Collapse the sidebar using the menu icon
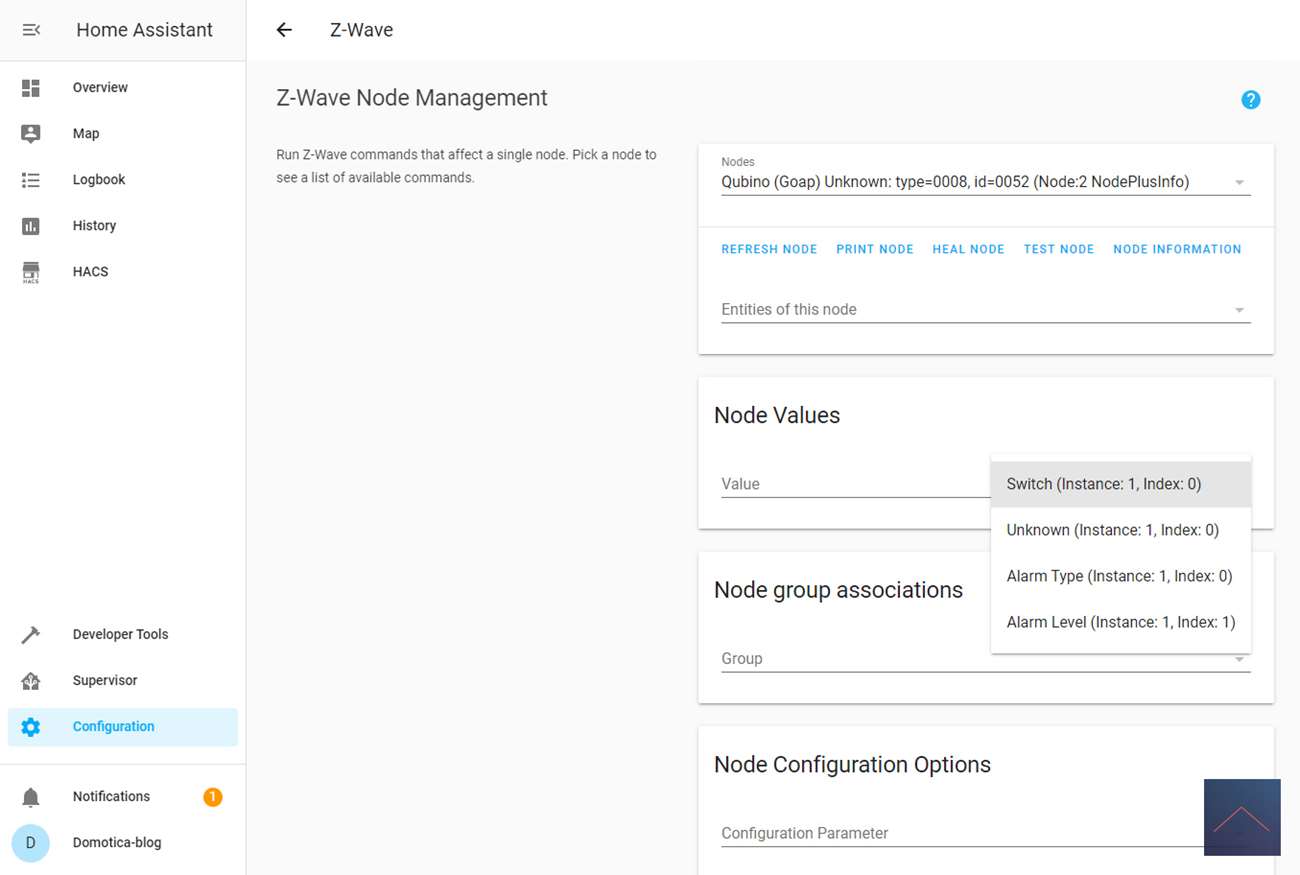Image resolution: width=1300 pixels, height=875 pixels. [x=31, y=30]
